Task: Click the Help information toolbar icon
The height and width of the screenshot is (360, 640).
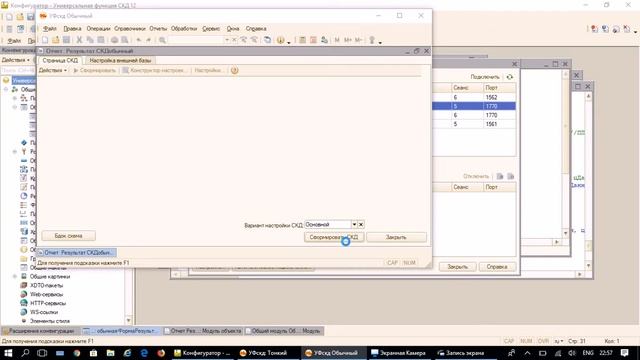Action: (x=280, y=40)
